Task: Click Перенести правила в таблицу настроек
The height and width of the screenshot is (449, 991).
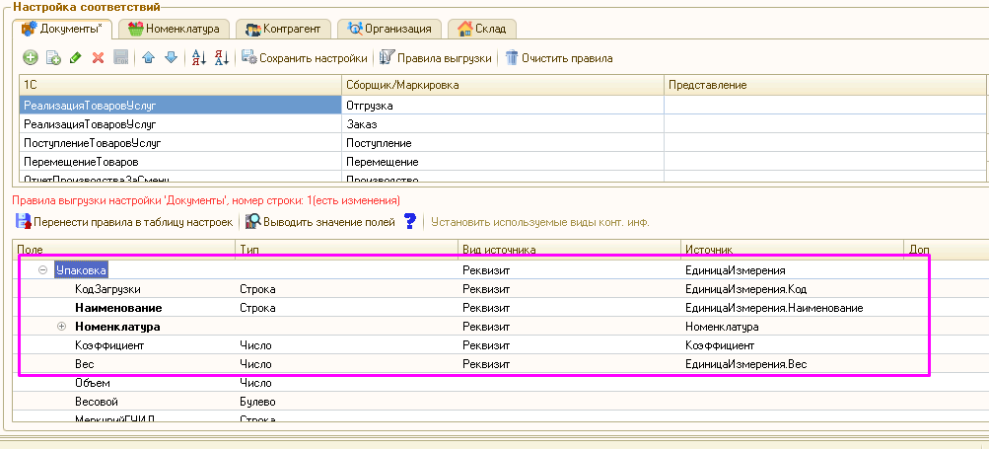Action: pyautogui.click(x=124, y=221)
